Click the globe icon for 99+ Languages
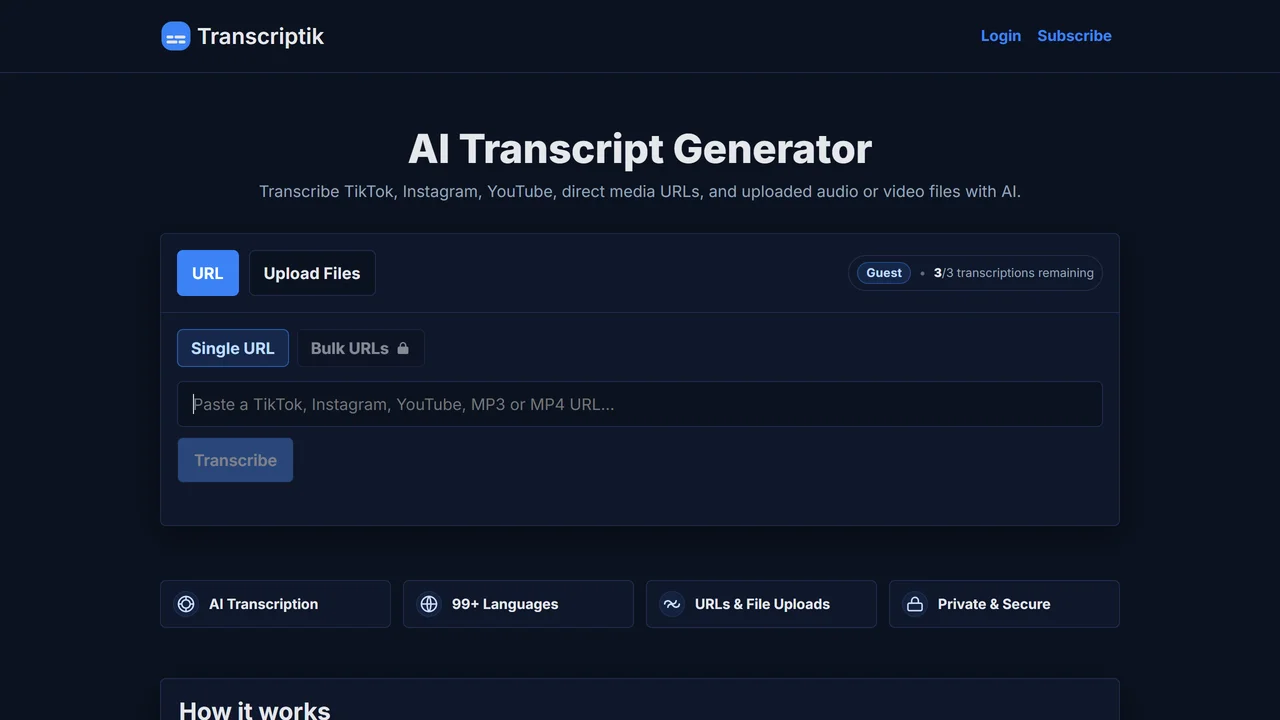This screenshot has width=1280, height=720. pyautogui.click(x=429, y=604)
